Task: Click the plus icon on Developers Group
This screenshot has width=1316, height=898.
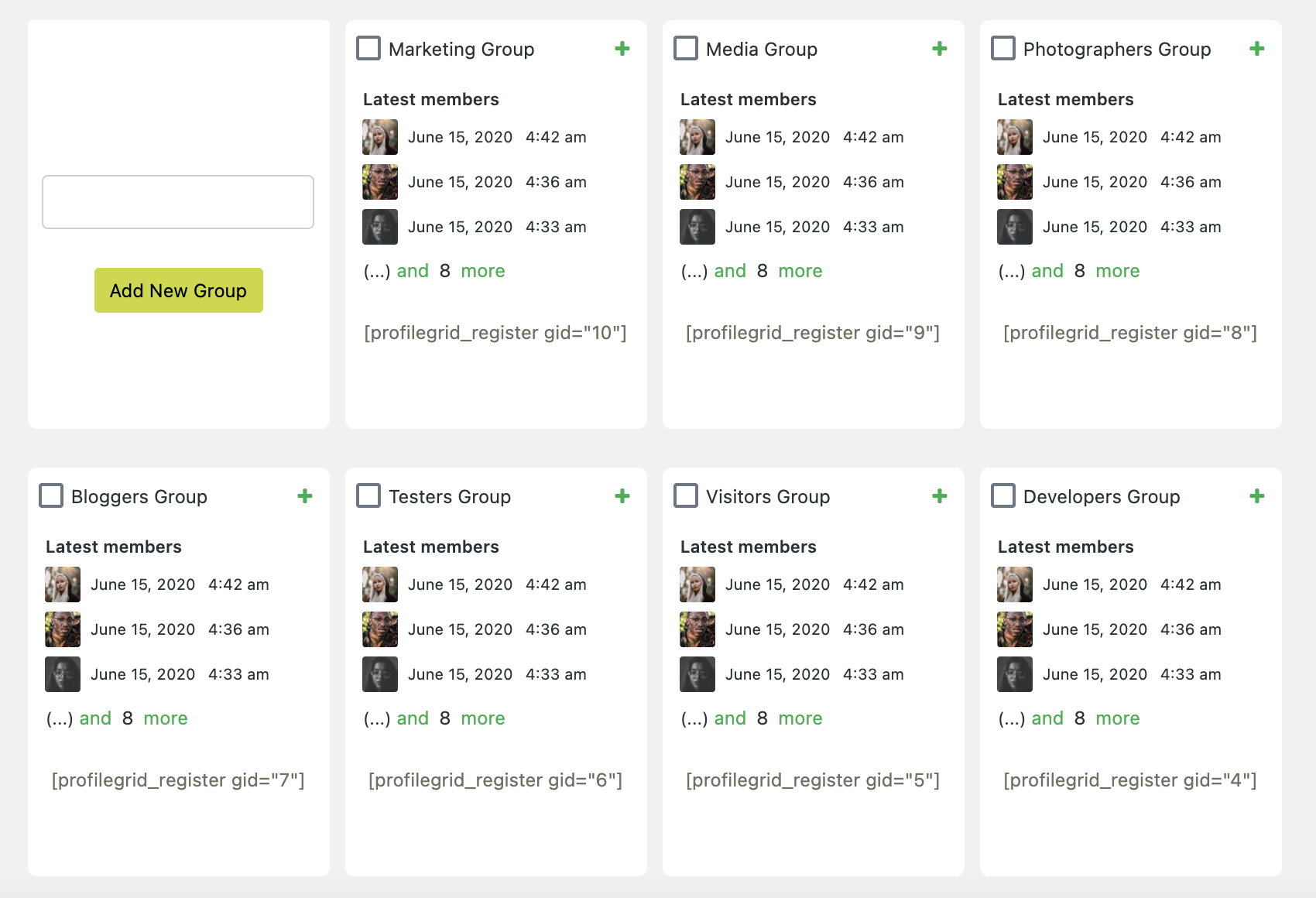Action: click(x=1257, y=495)
